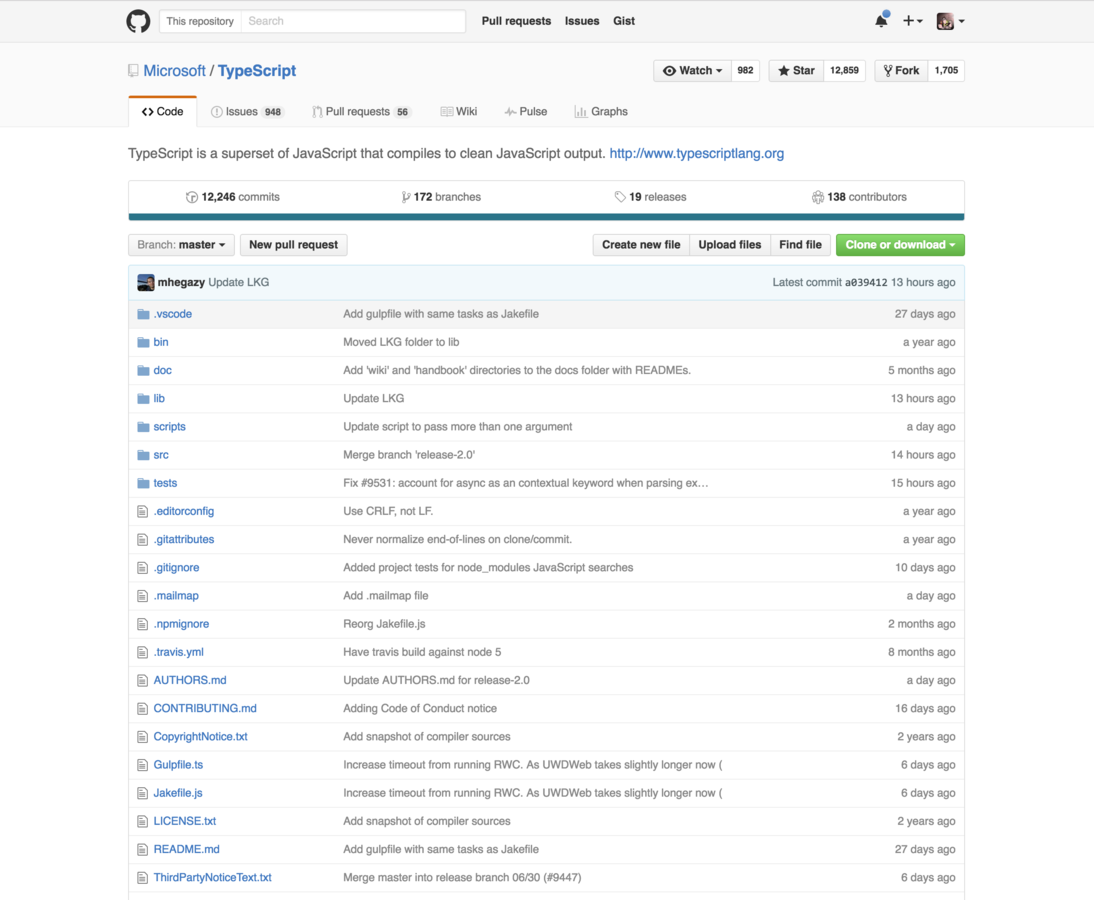Open the CopyrightNotice.txt file name
This screenshot has width=1094, height=900.
[200, 737]
